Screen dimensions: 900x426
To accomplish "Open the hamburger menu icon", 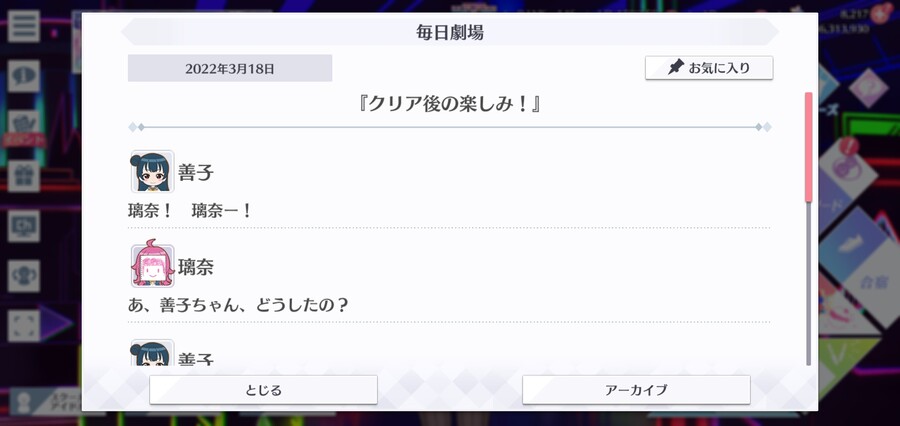I will point(24,26).
